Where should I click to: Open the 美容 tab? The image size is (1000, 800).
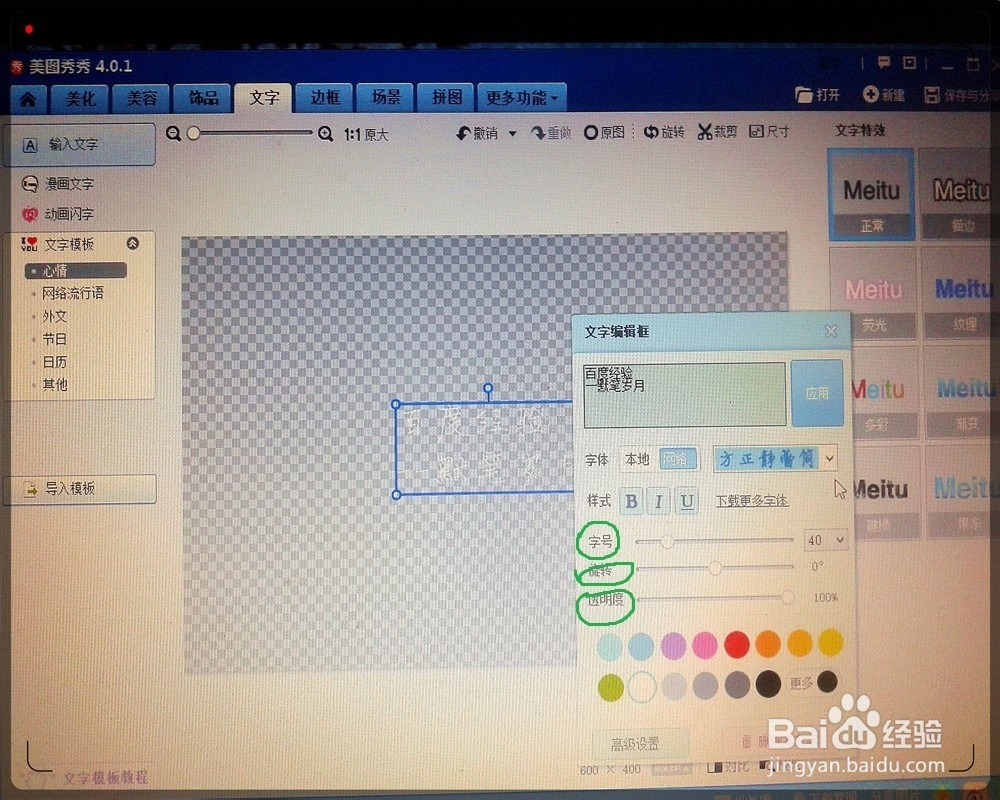[x=142, y=98]
